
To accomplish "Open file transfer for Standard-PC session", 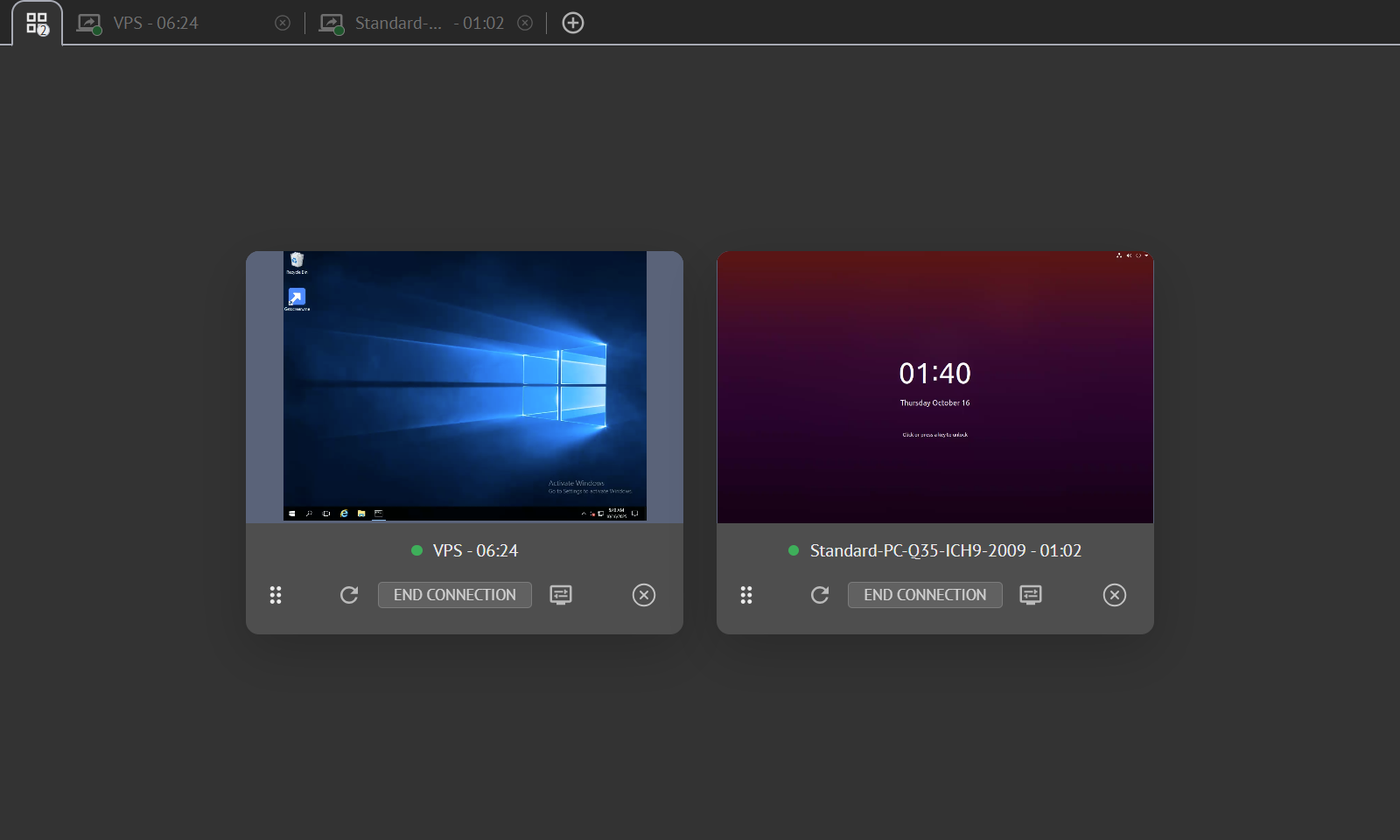I will (1031, 595).
